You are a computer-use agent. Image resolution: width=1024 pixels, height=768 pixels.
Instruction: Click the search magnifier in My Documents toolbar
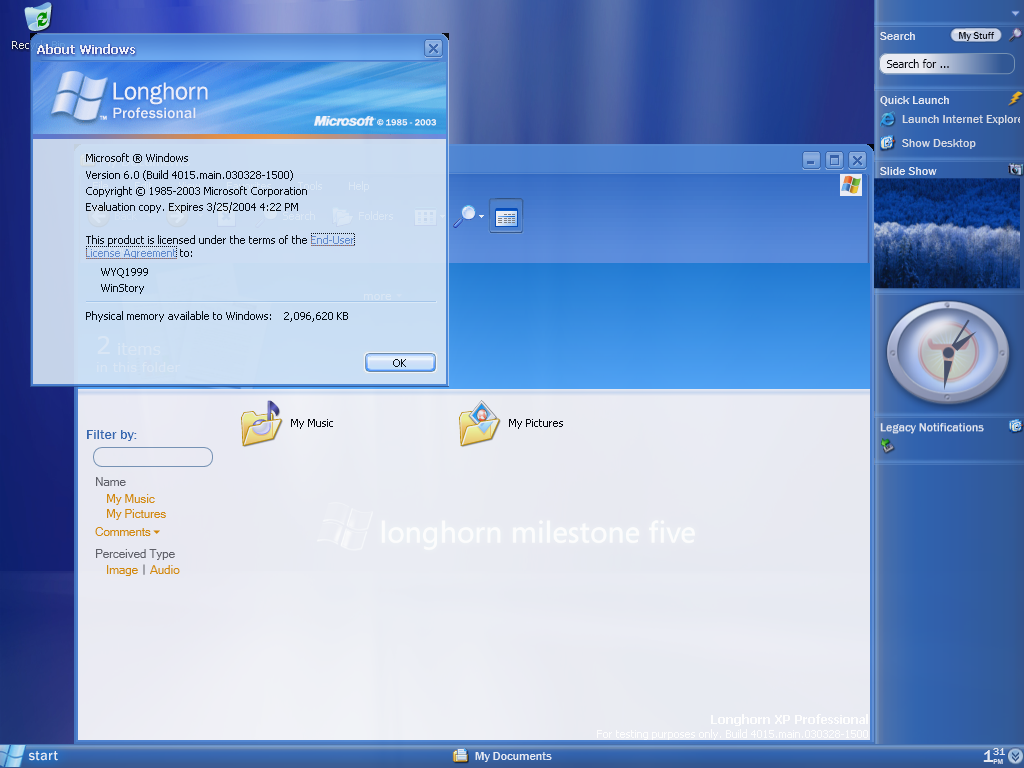[464, 216]
